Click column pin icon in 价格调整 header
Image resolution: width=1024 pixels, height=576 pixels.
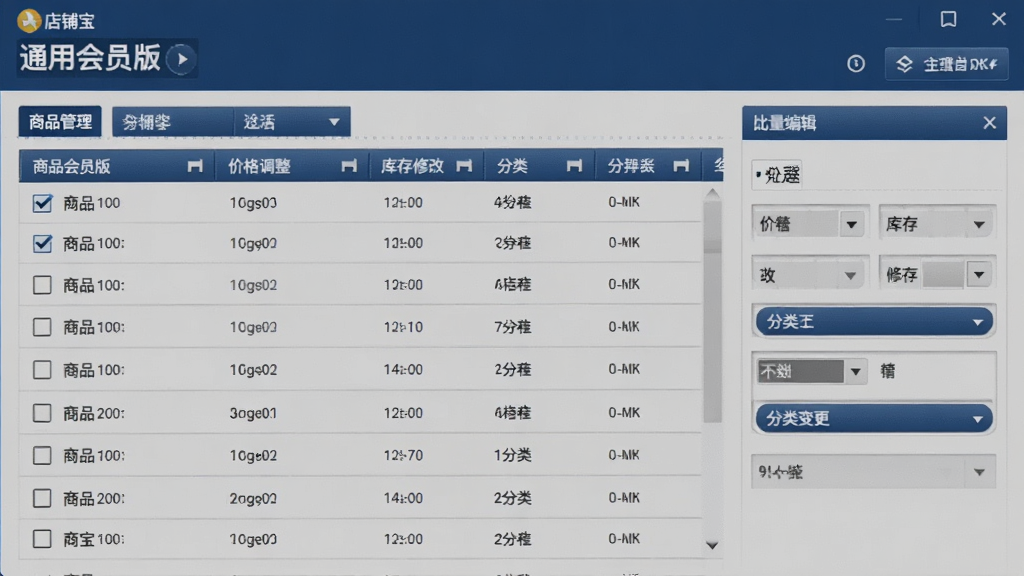click(349, 166)
